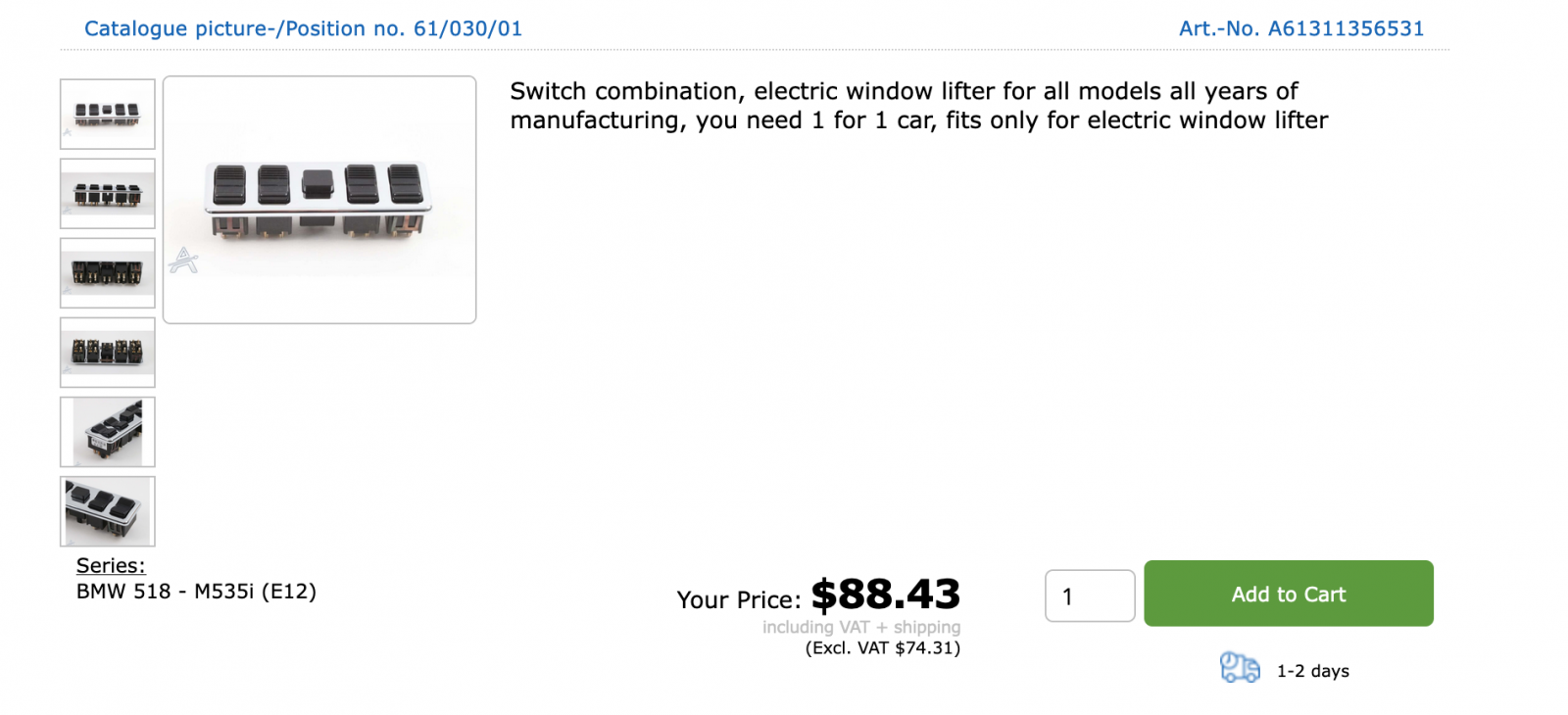Image resolution: width=1568 pixels, height=715 pixels.
Task: Click the delivery truck icon
Action: pos(1240,668)
